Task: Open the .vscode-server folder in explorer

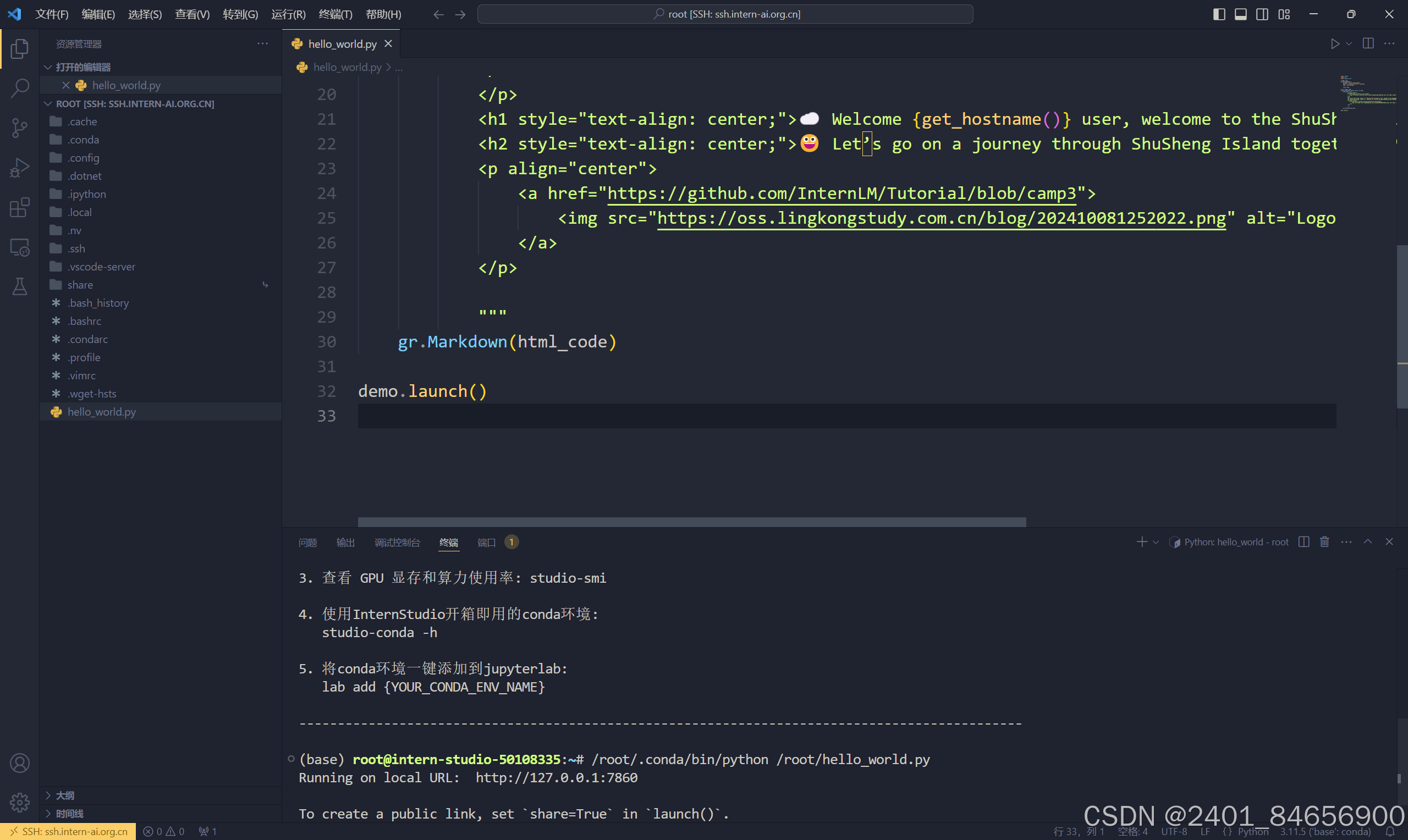Action: [x=101, y=267]
